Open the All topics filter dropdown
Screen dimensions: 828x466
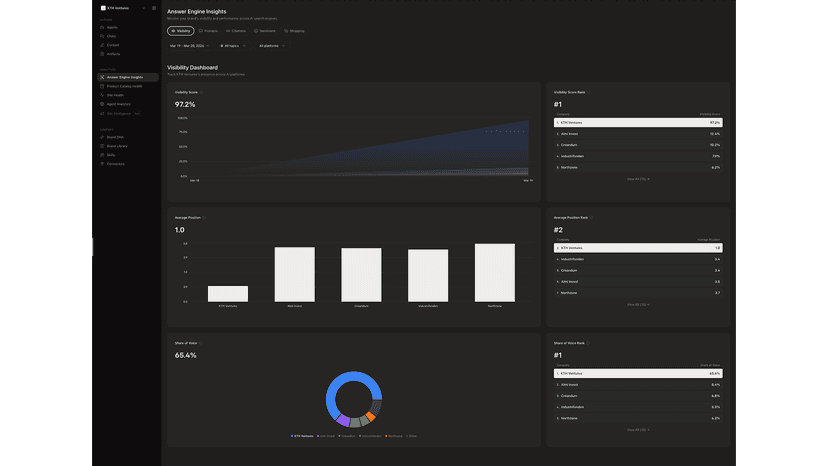pyautogui.click(x=232, y=46)
